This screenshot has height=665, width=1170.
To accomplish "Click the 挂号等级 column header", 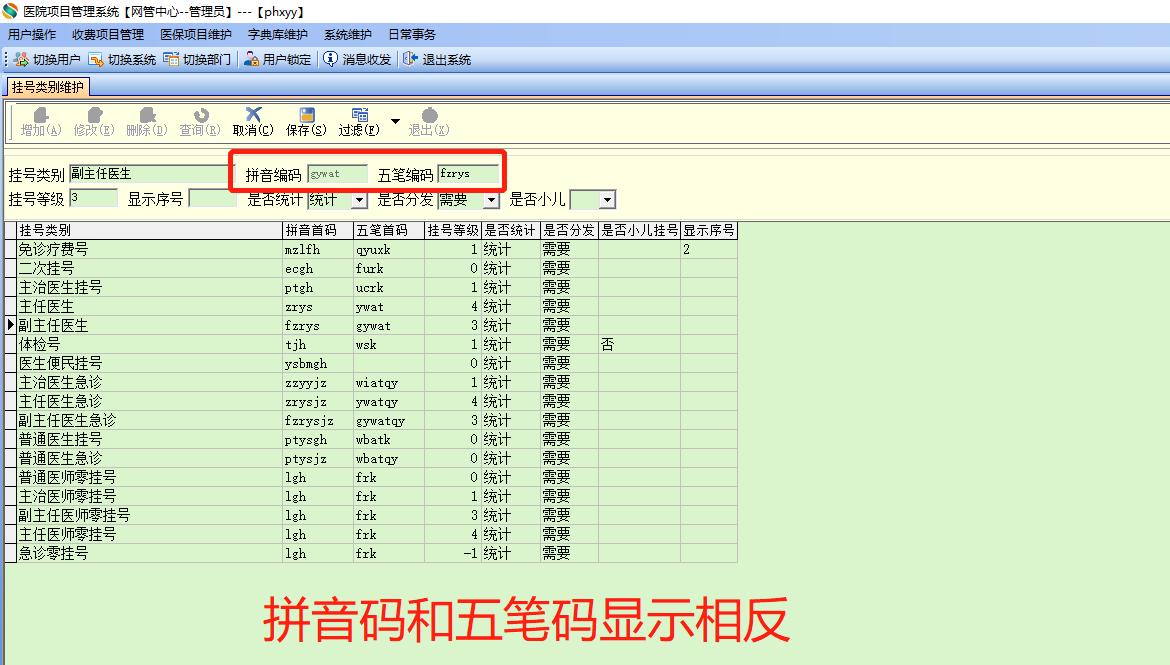I will pos(453,231).
